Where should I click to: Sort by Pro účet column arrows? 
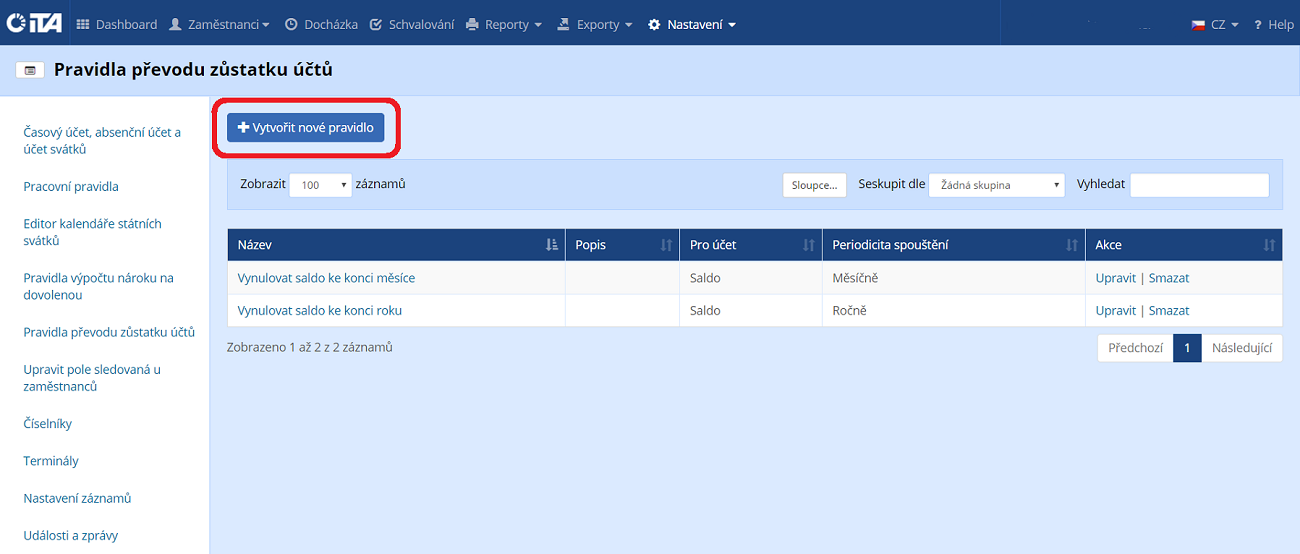coord(809,245)
